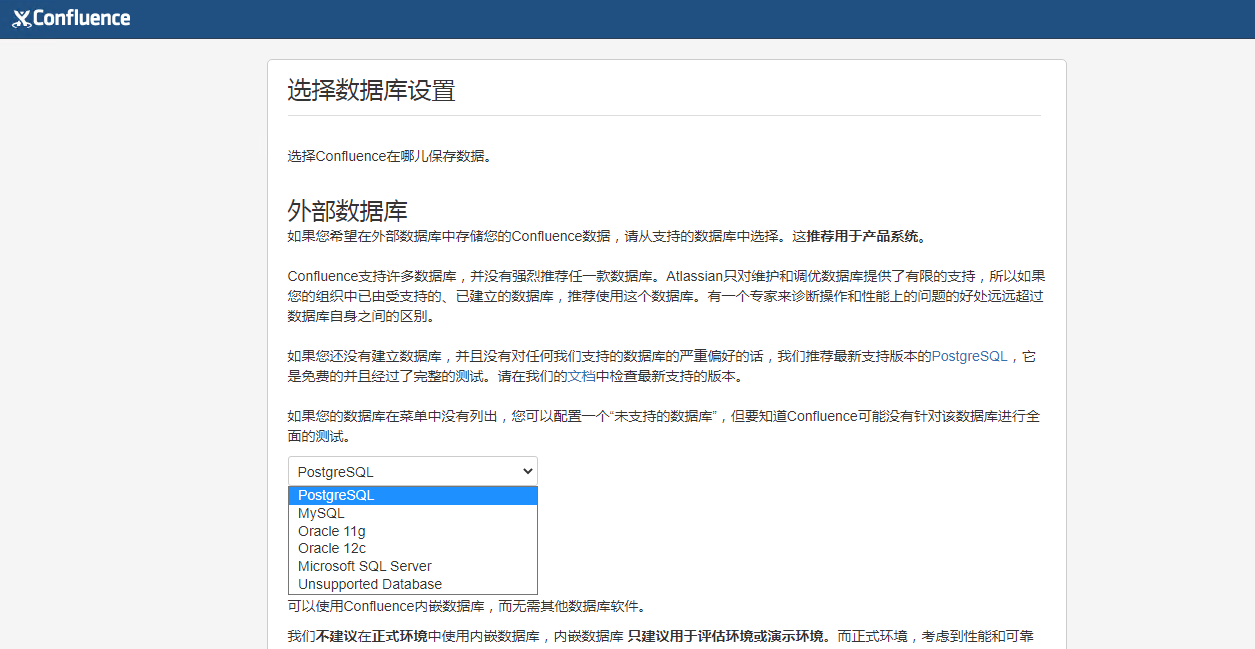Pick Oracle 12c from the list
The height and width of the screenshot is (649, 1255).
pyautogui.click(x=413, y=548)
